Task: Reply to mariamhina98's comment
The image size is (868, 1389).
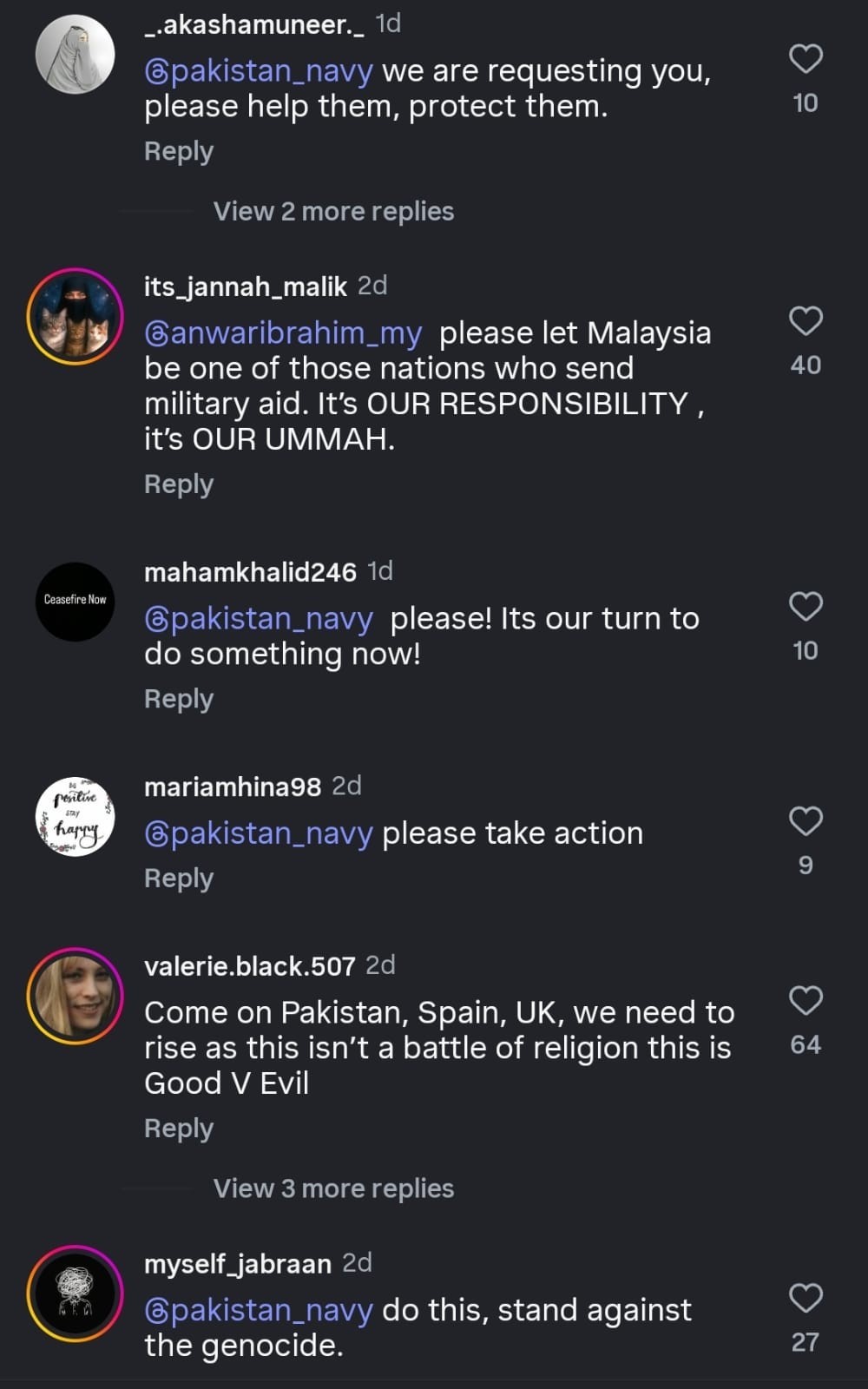Action: point(179,879)
